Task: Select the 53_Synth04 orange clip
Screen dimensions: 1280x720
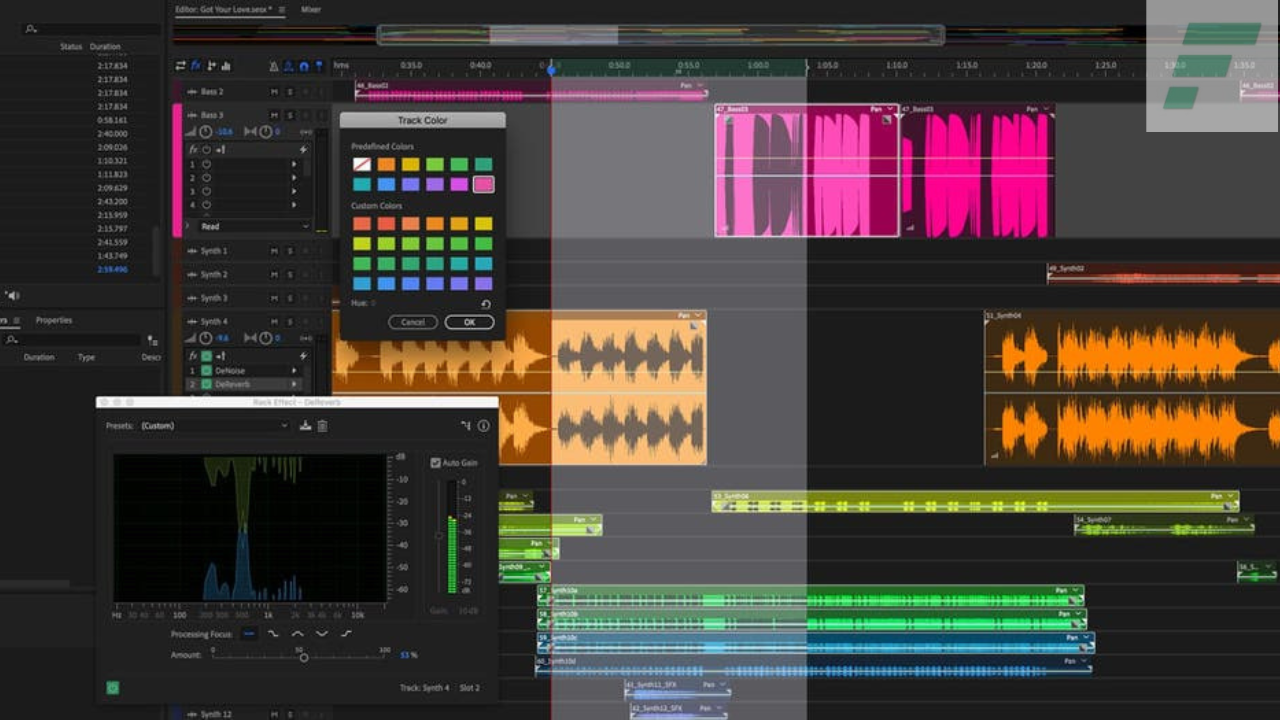Action: pyautogui.click(x=1132, y=388)
